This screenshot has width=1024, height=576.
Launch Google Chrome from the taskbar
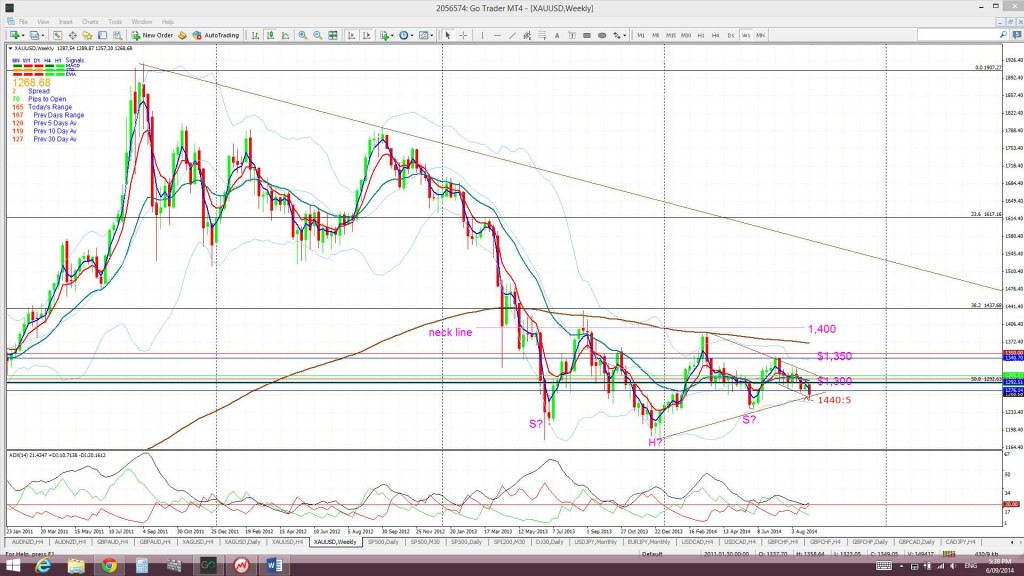tap(109, 568)
